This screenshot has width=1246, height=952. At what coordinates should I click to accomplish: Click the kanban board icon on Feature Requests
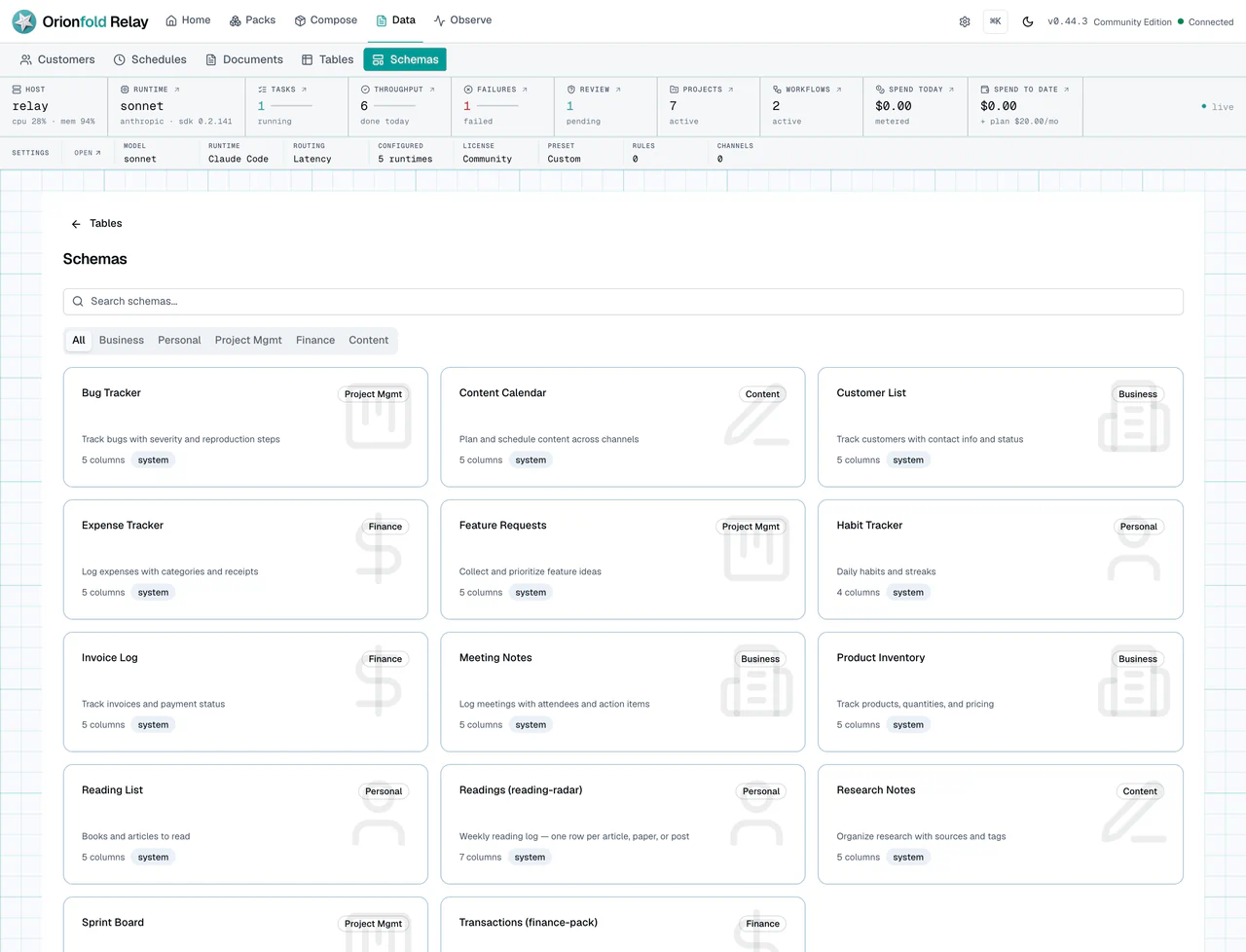coord(756,551)
